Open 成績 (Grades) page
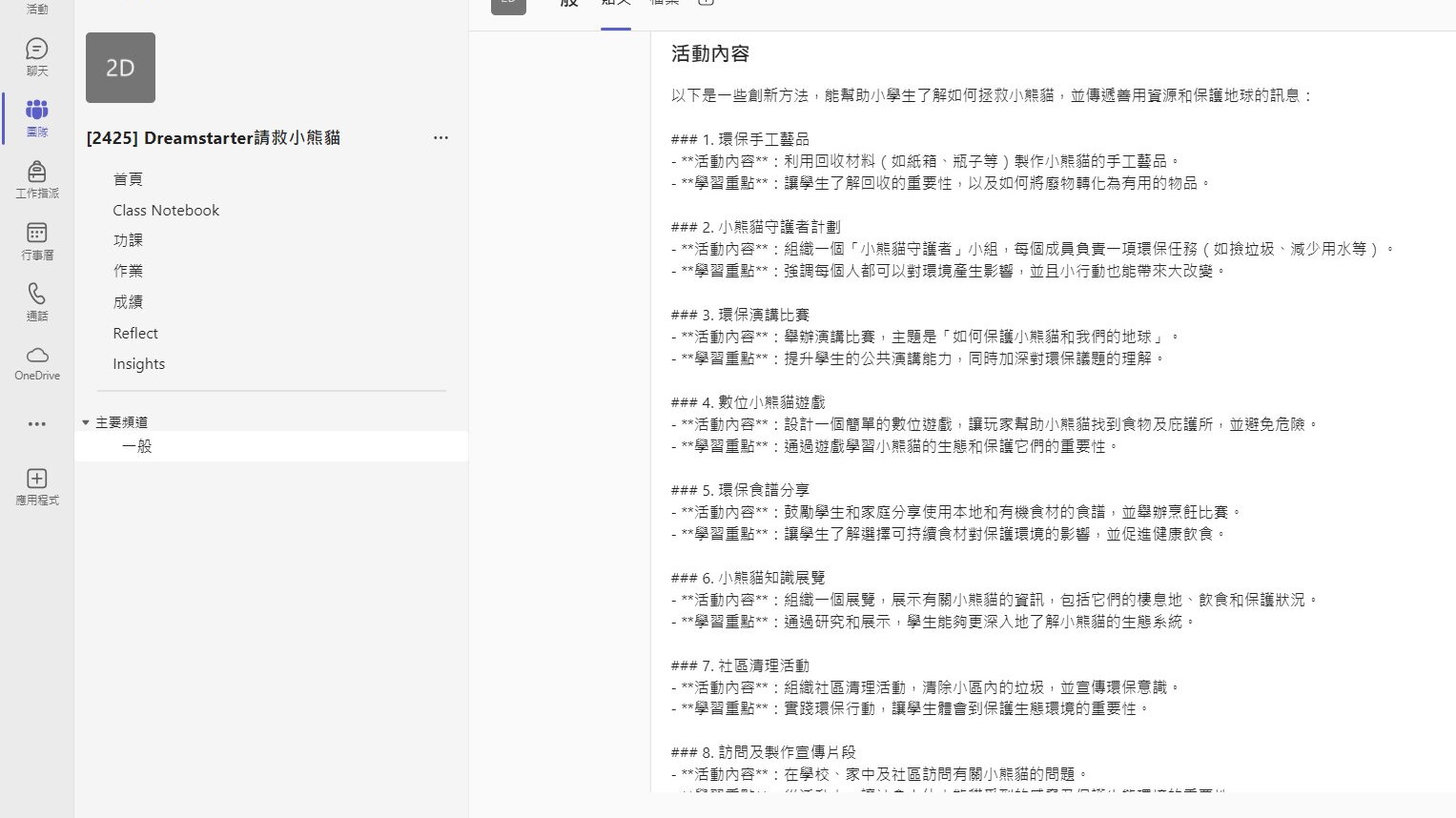The width and height of the screenshot is (1456, 818). 128,302
